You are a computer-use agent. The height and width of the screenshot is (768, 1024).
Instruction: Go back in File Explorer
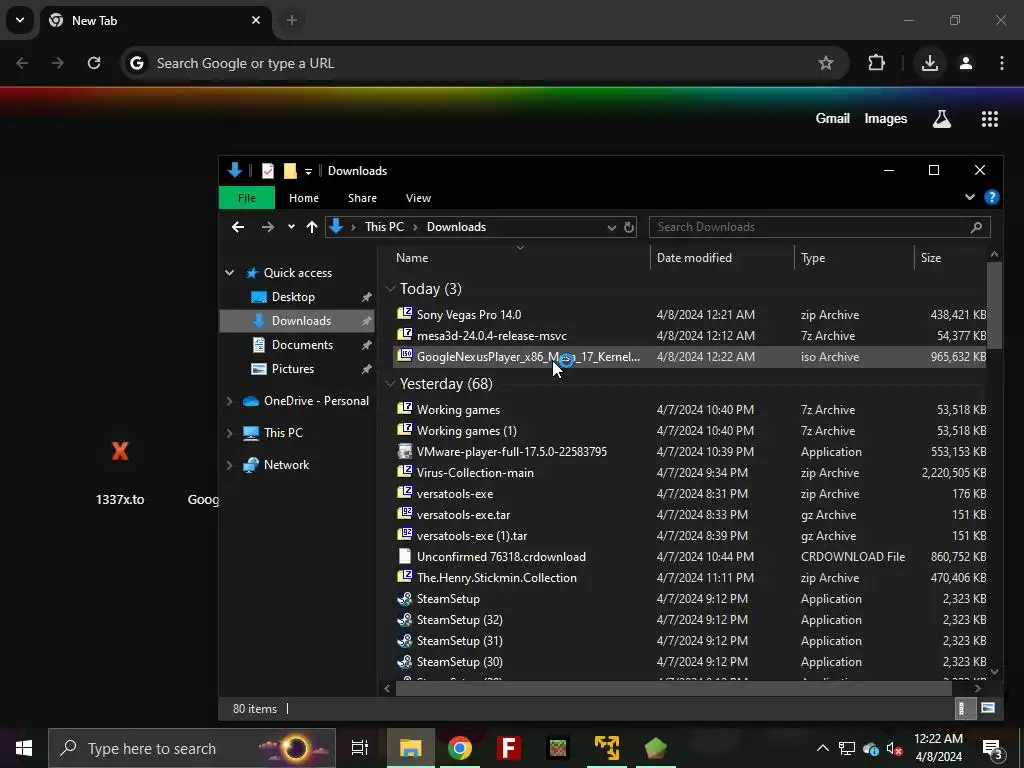click(238, 227)
